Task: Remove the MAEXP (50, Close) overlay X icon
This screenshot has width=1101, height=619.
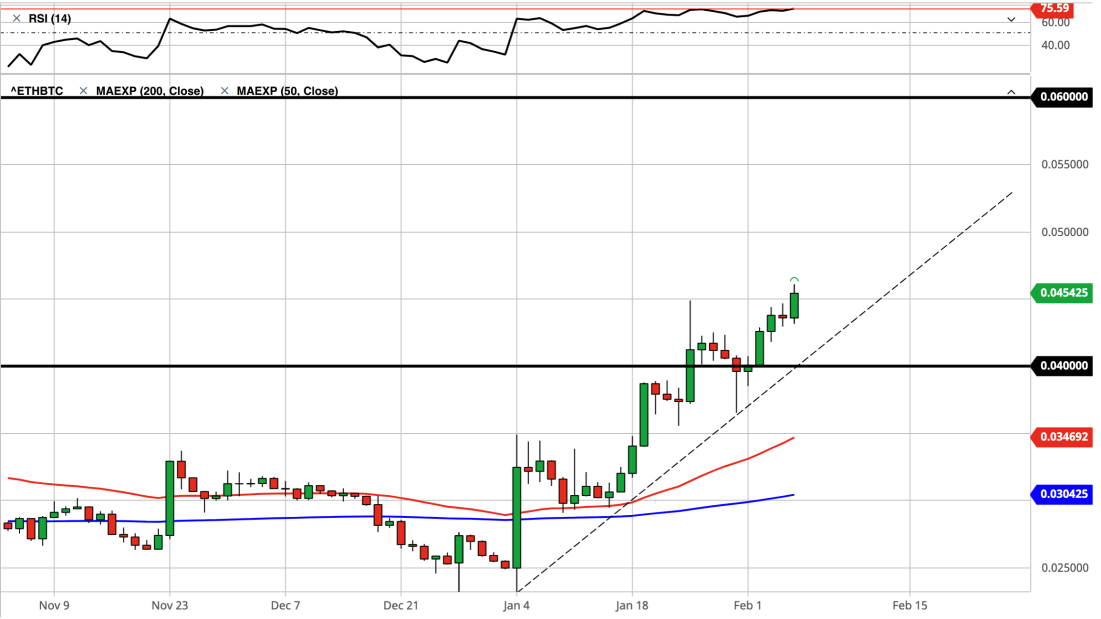Action: 224,91
